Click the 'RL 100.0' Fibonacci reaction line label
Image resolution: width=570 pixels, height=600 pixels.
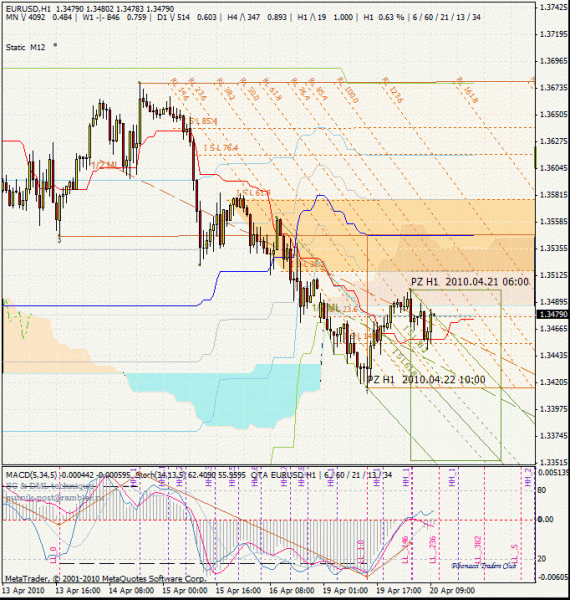348,90
